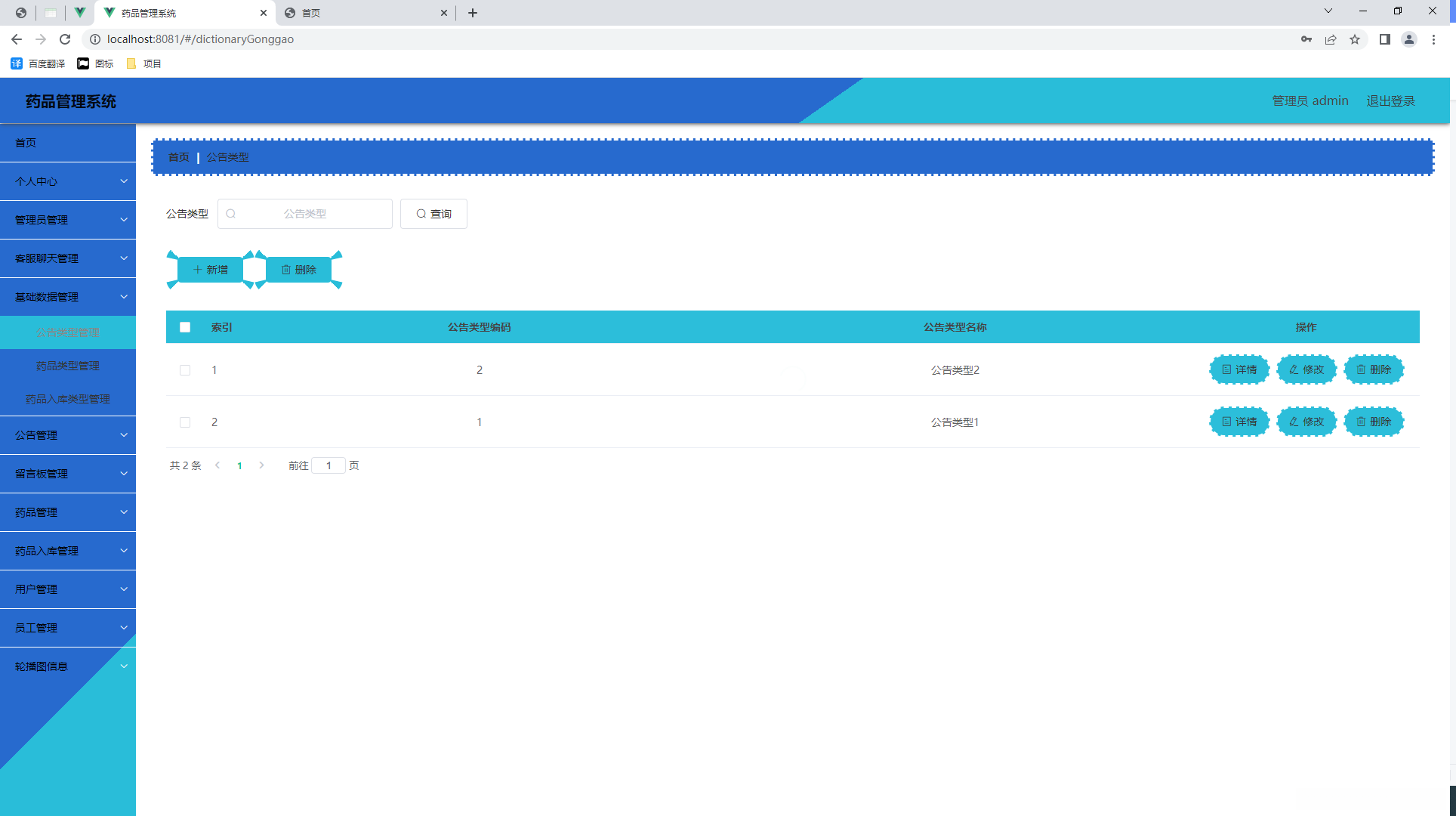Check the box for row 公告类型2
The width and height of the screenshot is (1456, 816).
coord(185,370)
